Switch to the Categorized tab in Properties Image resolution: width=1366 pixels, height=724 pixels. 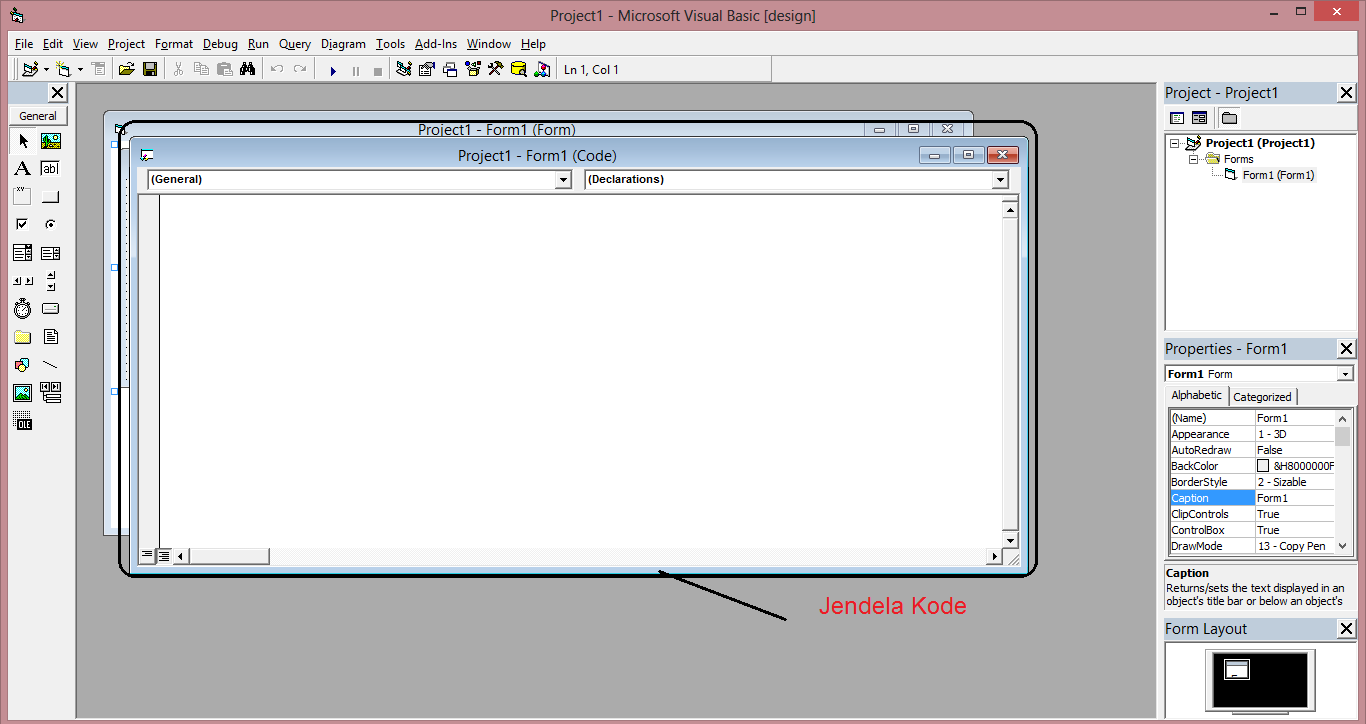click(1262, 396)
